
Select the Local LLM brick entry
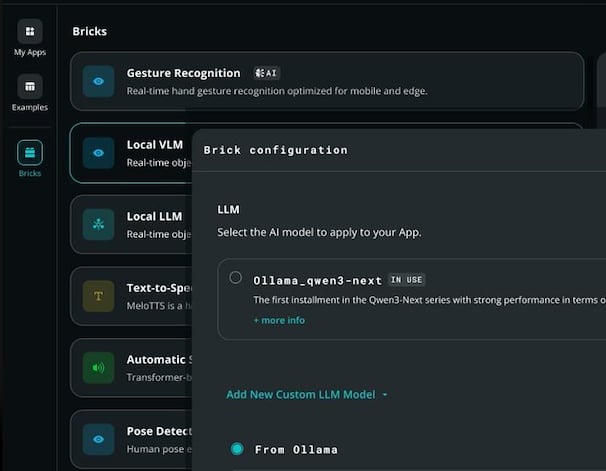[131, 224]
